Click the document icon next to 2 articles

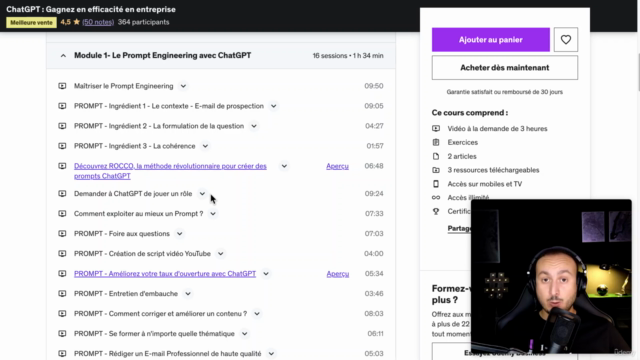pyautogui.click(x=436, y=156)
